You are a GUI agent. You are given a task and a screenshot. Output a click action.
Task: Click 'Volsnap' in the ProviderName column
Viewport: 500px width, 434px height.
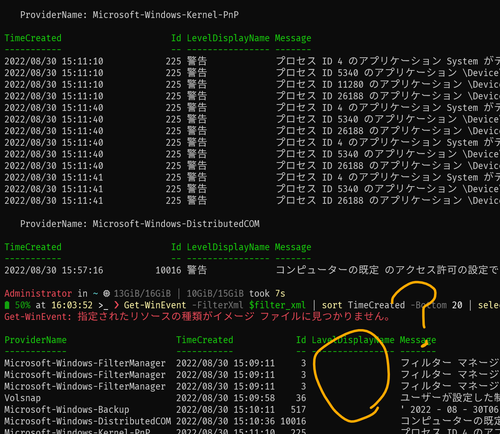22,398
